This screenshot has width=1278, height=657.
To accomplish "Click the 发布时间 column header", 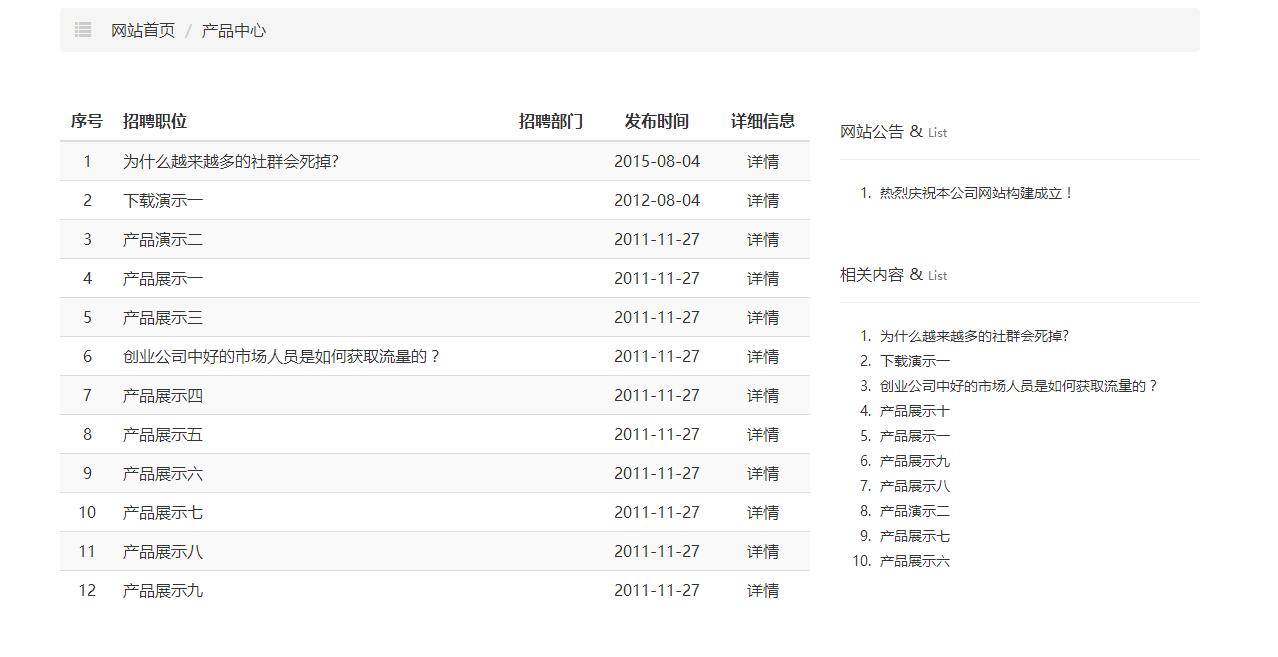I will 656,121.
